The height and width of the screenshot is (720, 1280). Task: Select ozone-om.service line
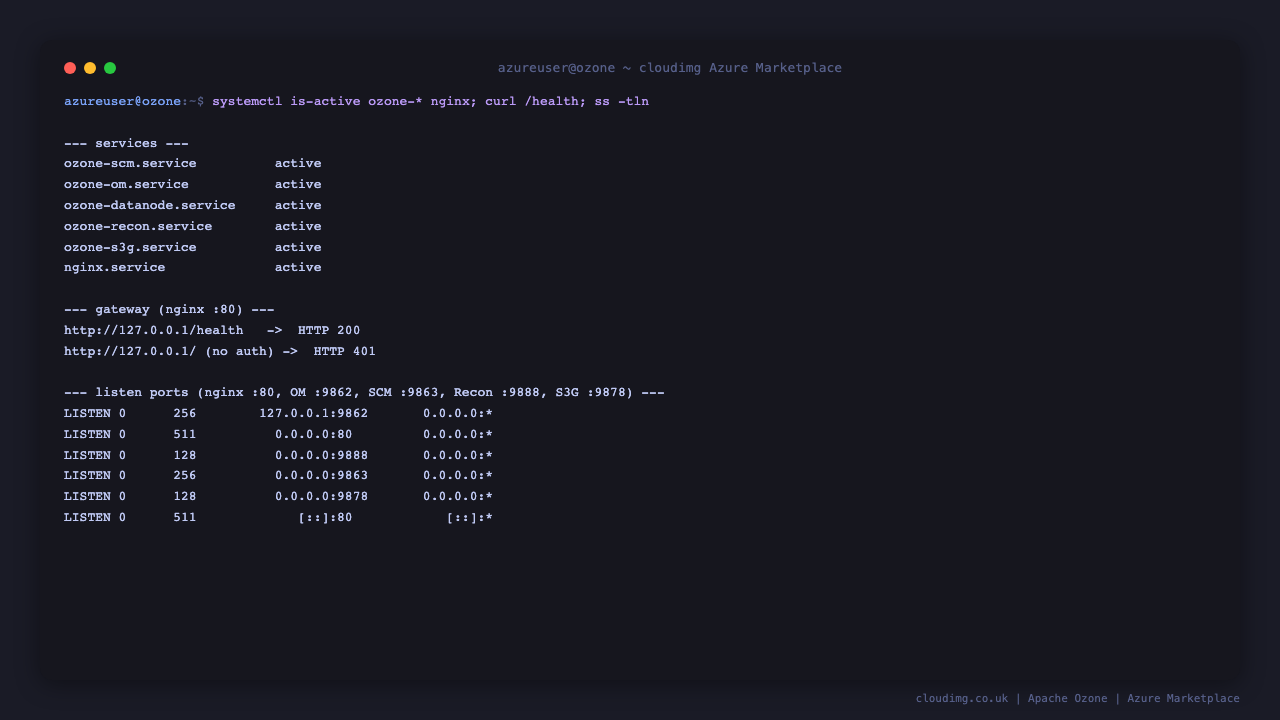193,185
